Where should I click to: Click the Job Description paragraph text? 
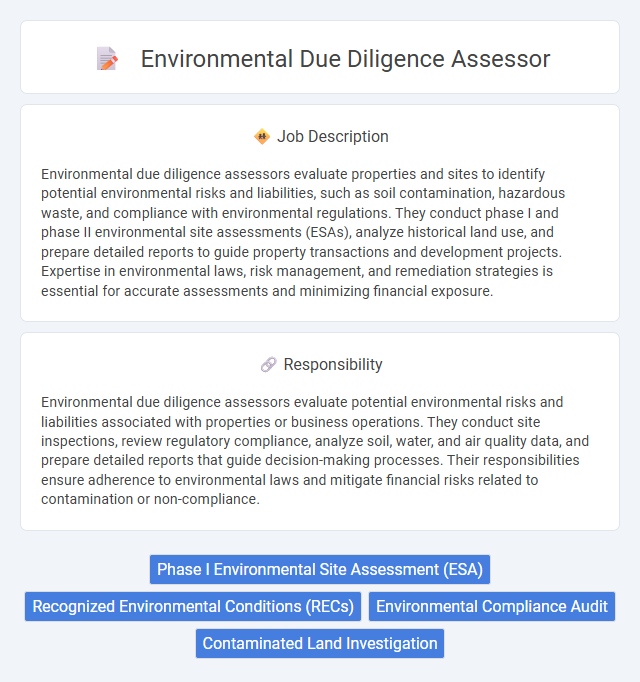pyautogui.click(x=303, y=232)
